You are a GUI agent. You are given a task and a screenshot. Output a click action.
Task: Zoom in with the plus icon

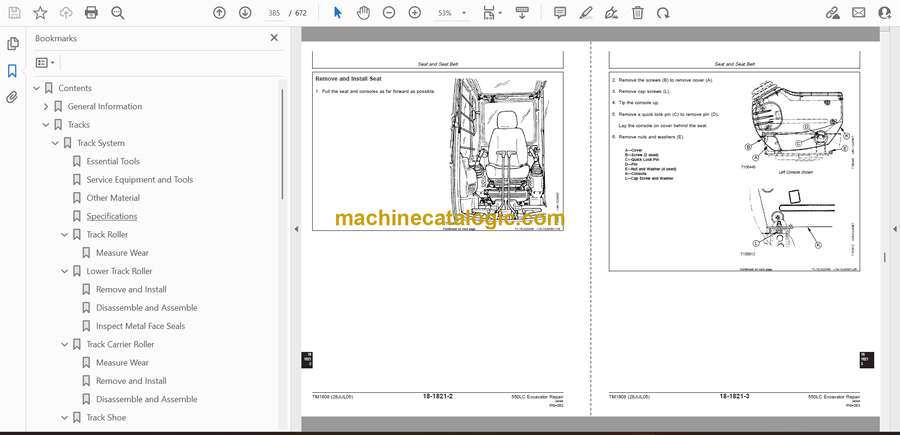click(415, 13)
